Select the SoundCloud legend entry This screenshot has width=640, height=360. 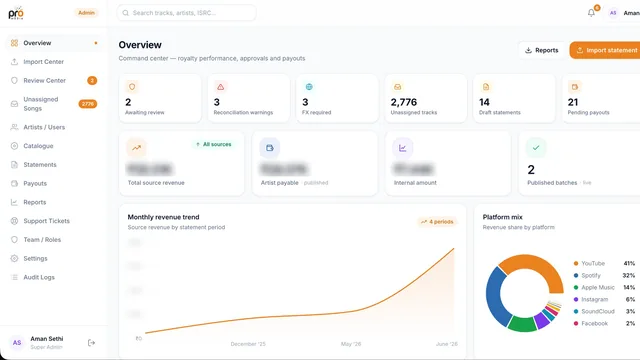[604, 311]
